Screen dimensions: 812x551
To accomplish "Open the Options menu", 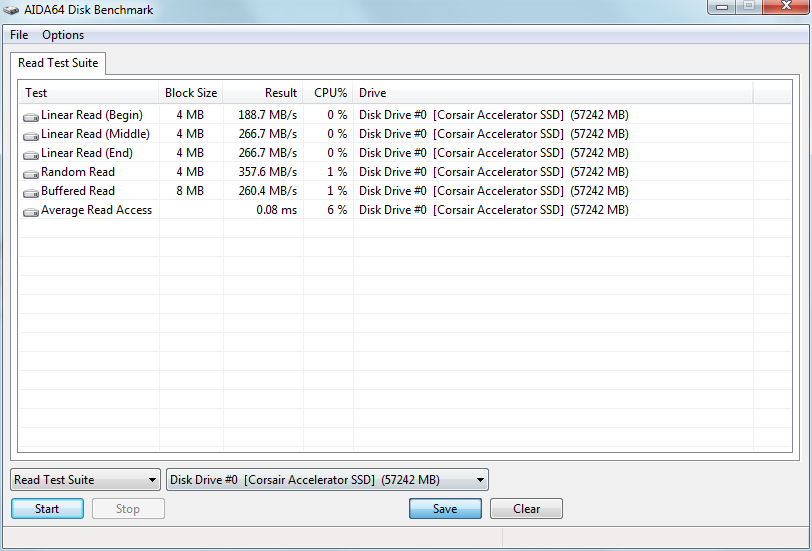I will coord(63,35).
